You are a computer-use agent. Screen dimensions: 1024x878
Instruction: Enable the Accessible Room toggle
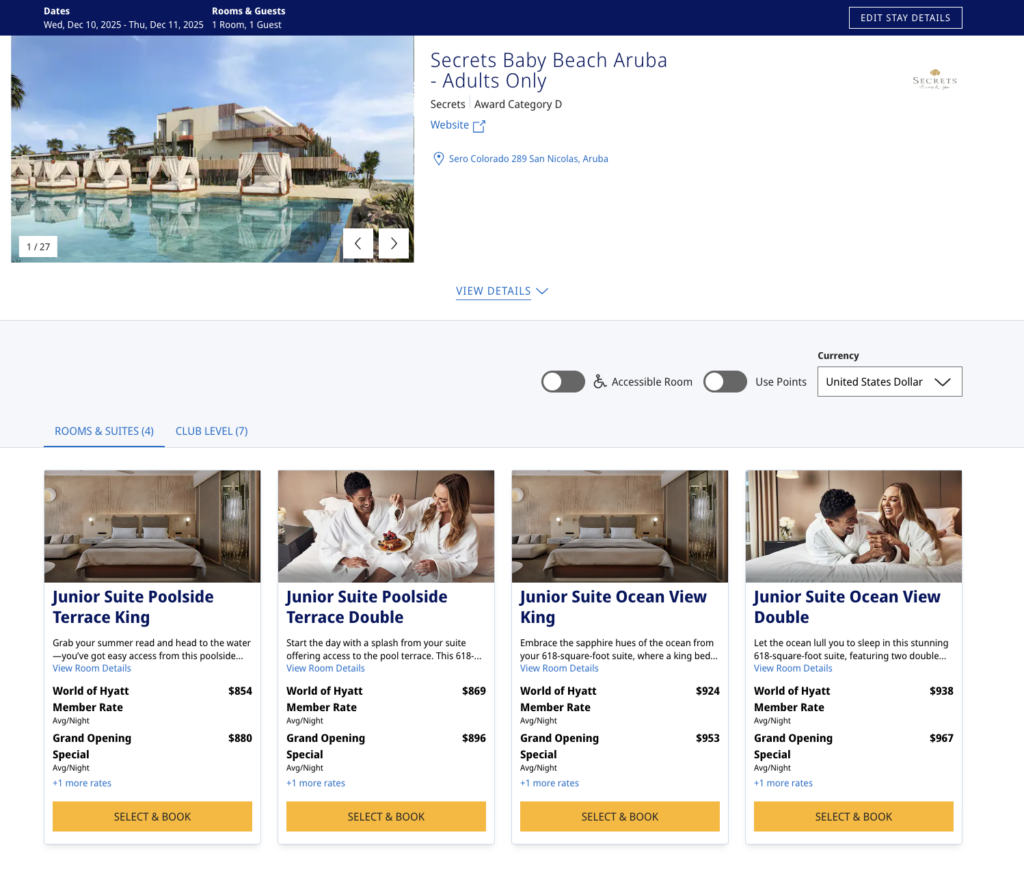[563, 382]
